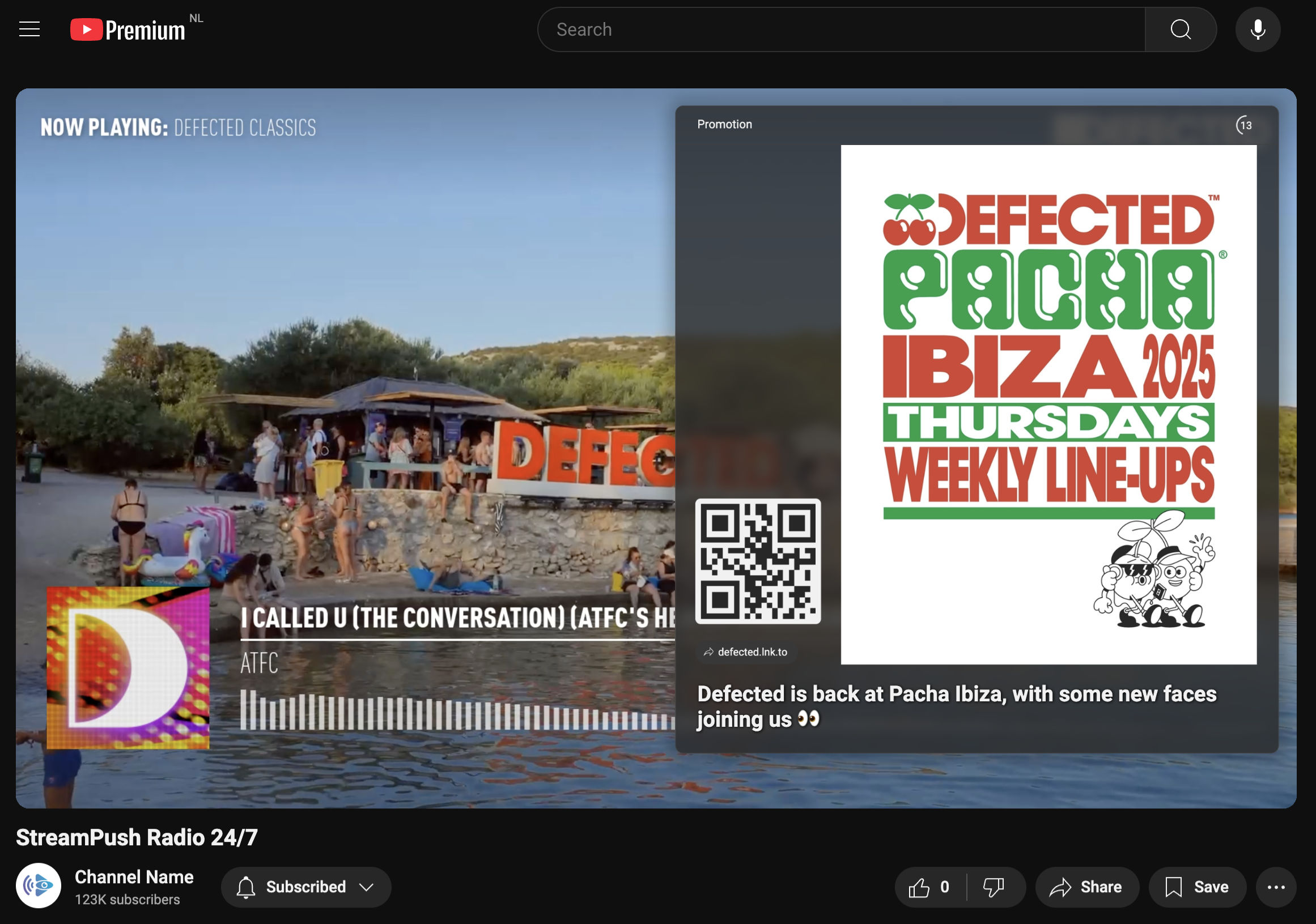Click the 123K subscribers text
The height and width of the screenshot is (924, 1316).
(128, 900)
